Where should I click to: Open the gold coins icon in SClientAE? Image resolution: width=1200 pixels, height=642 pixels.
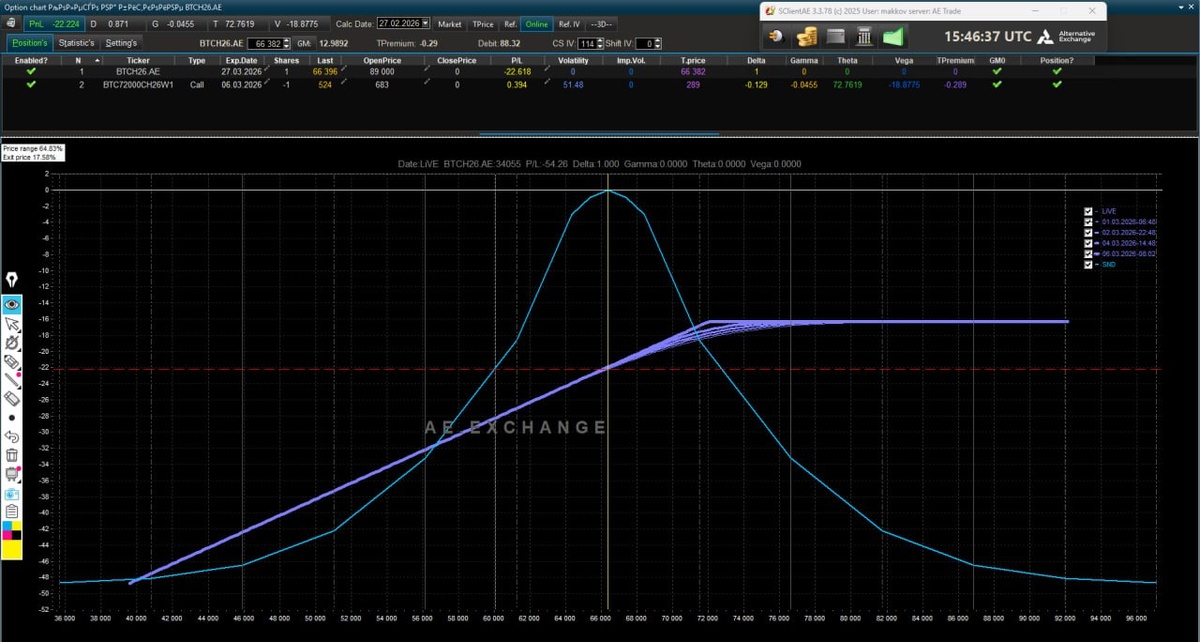[x=806, y=37]
